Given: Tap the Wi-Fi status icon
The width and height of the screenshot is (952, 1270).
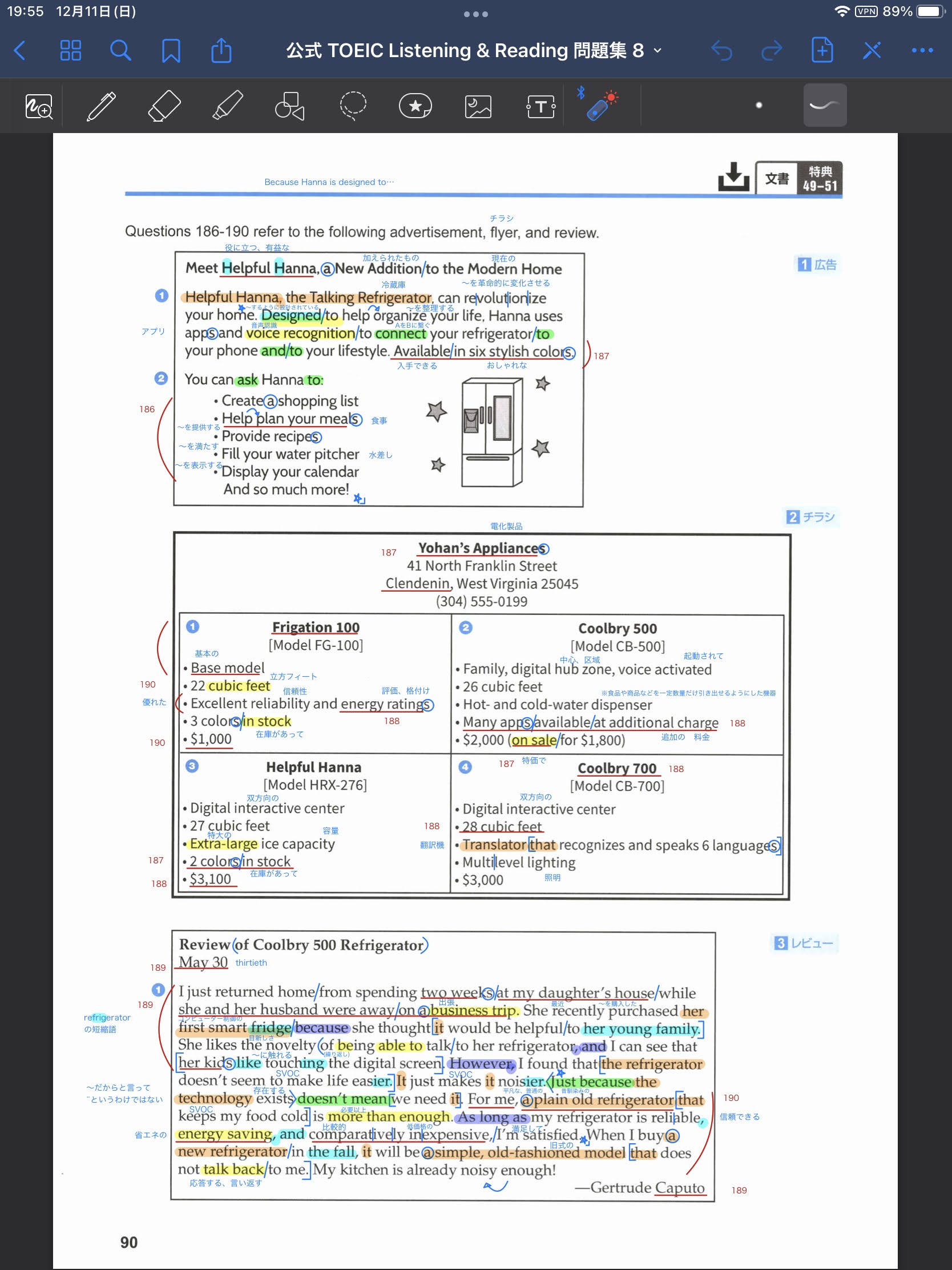Looking at the screenshot, I should point(841,11).
